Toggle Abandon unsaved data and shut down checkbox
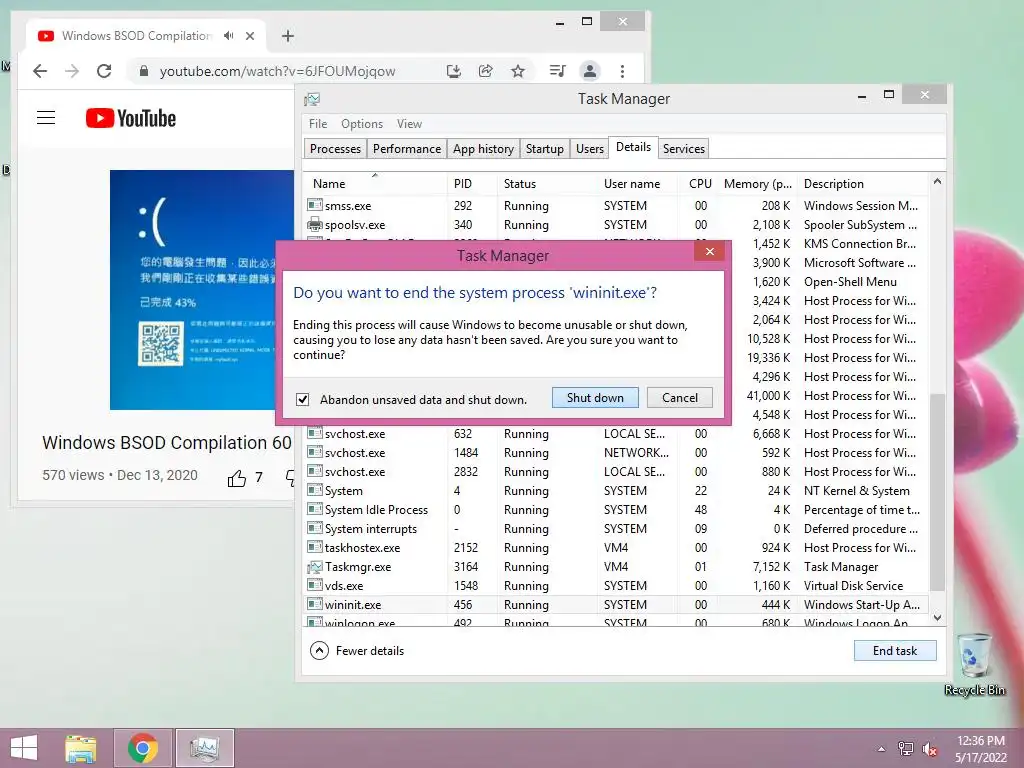The width and height of the screenshot is (1024, 768). click(302, 400)
